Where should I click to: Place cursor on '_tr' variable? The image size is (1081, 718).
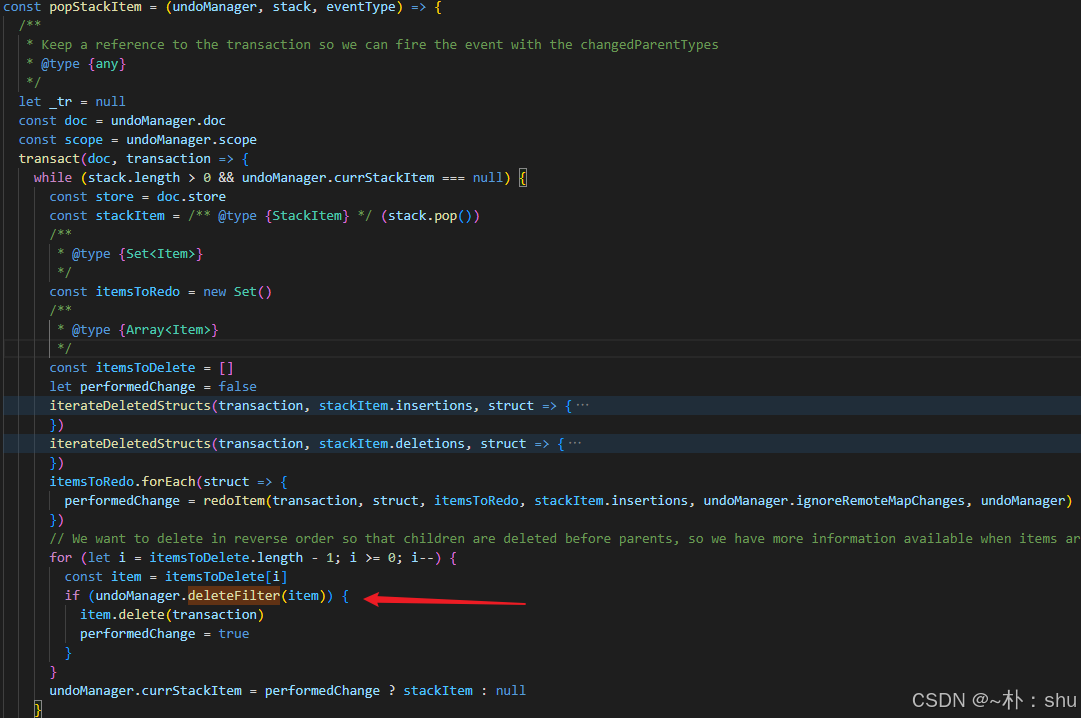point(61,102)
